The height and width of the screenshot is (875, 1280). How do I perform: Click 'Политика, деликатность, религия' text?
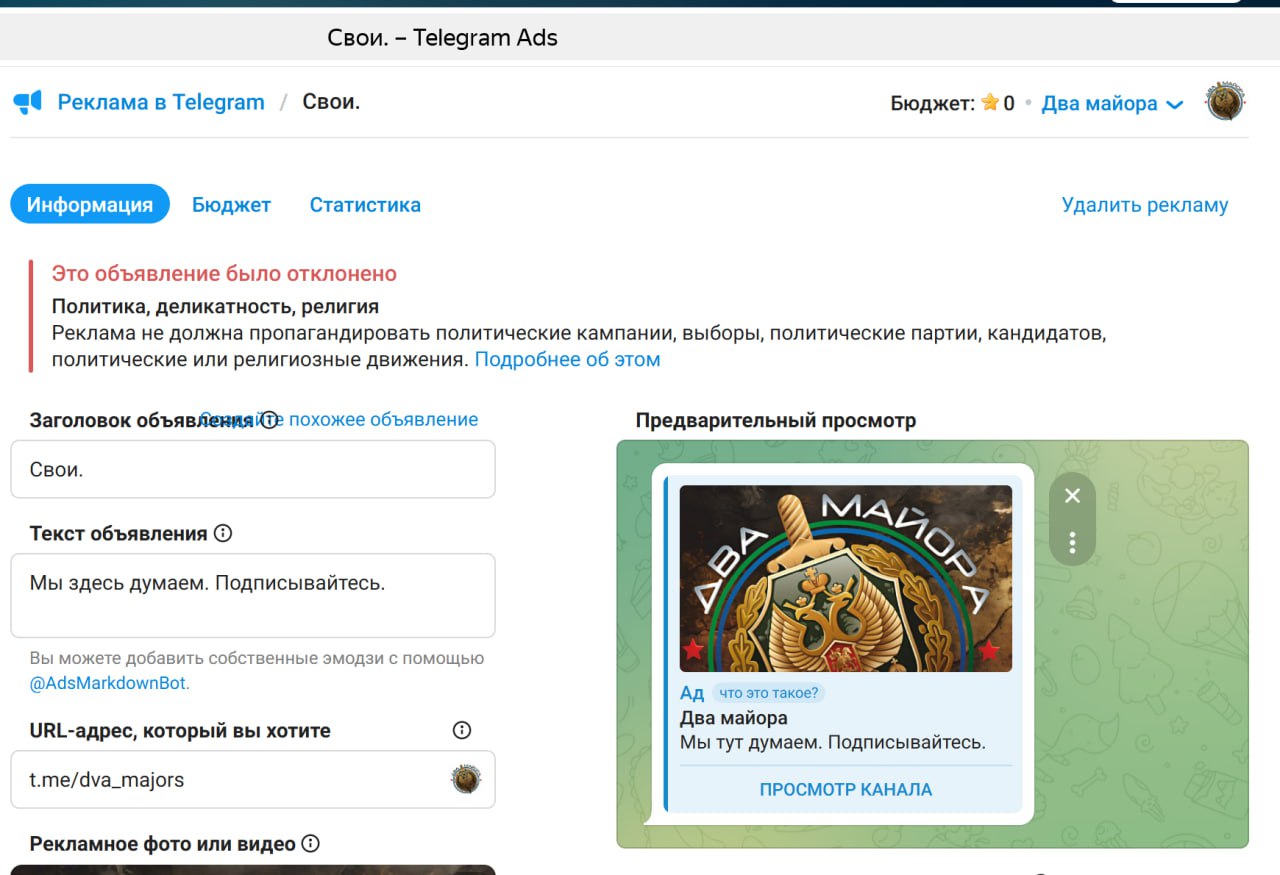pos(215,306)
